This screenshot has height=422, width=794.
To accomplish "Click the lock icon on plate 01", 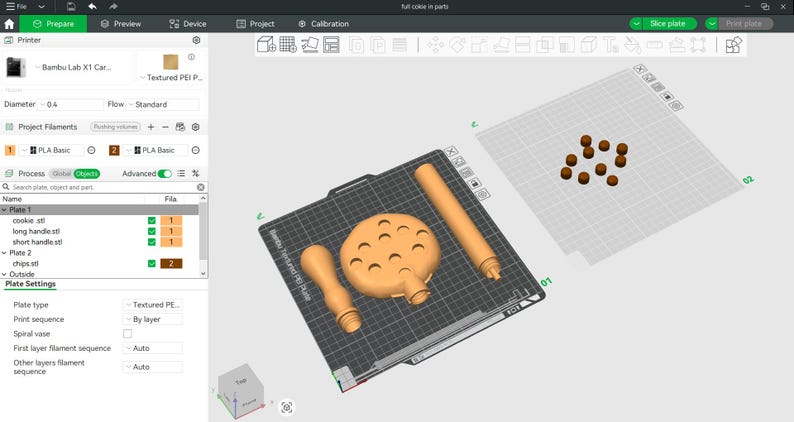I will [x=474, y=183].
